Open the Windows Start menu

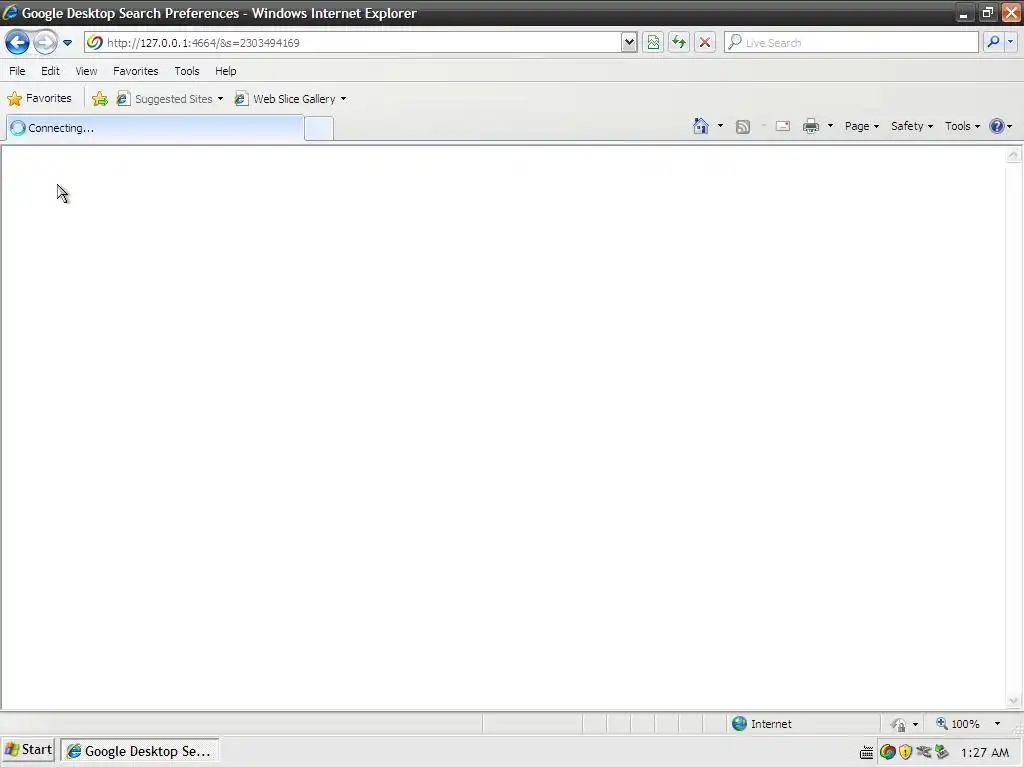coord(27,750)
